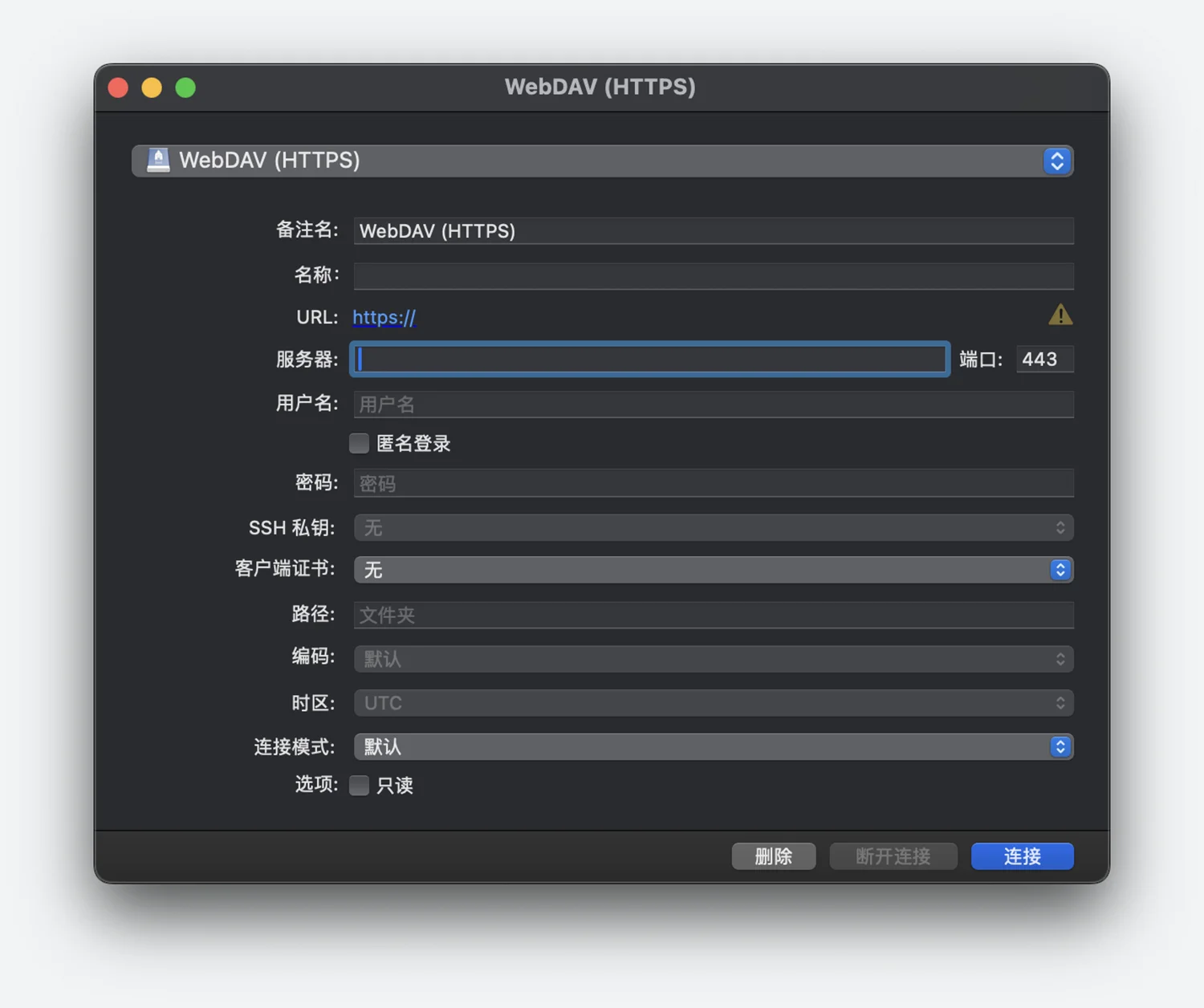Click the empty 名称 input field
The height and width of the screenshot is (1008, 1204).
pyautogui.click(x=714, y=275)
